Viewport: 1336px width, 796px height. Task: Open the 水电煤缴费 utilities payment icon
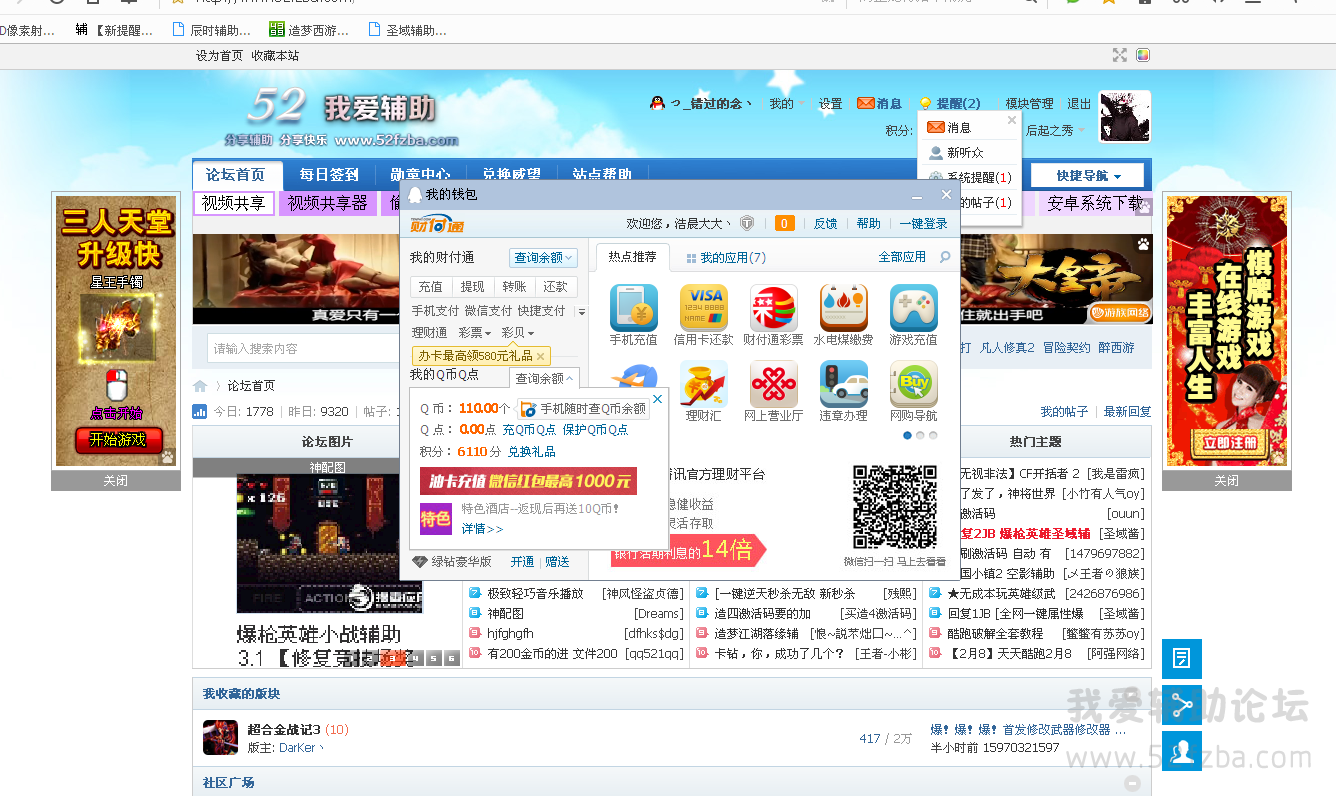(844, 308)
